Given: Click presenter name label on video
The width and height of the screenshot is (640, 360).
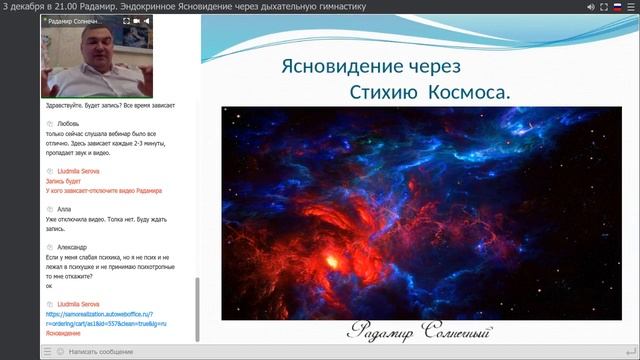Looking at the screenshot, I should (74, 21).
